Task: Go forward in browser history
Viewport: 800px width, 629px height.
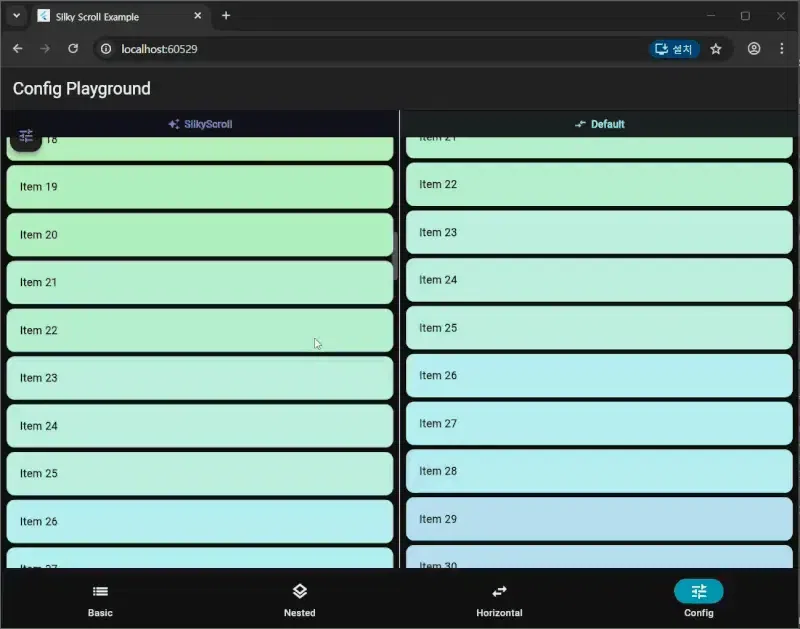Action: 45,48
